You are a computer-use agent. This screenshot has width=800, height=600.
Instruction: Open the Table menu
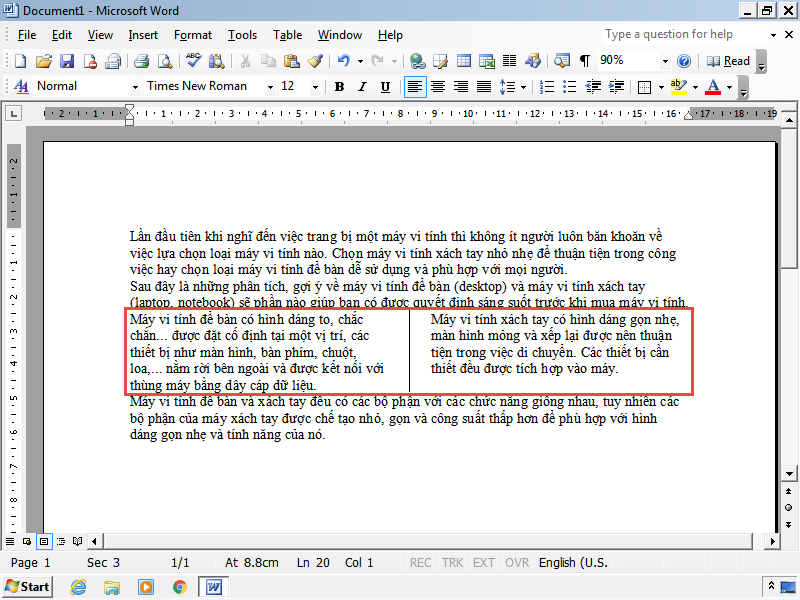tap(287, 35)
